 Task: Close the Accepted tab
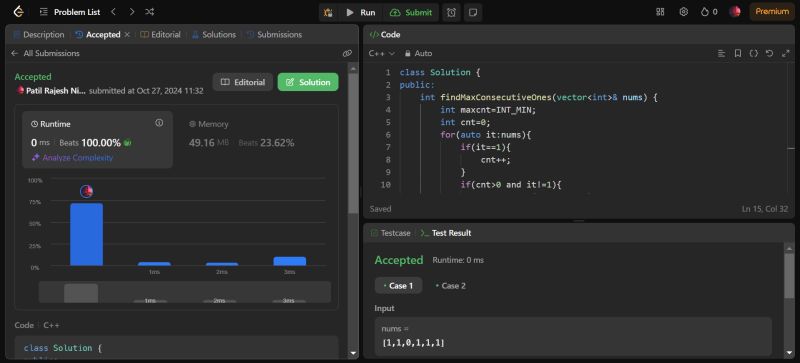click(x=127, y=35)
